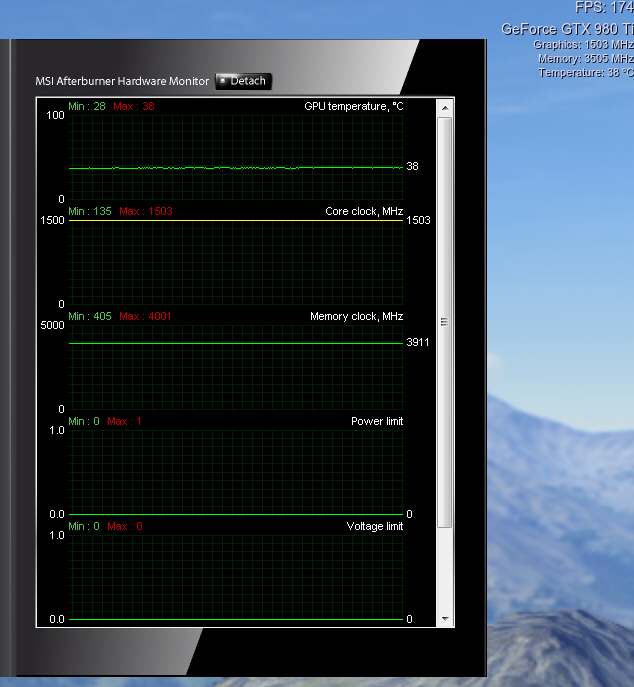Click the current core clock reading 1503
Image resolution: width=634 pixels, height=687 pixels.
tap(418, 220)
